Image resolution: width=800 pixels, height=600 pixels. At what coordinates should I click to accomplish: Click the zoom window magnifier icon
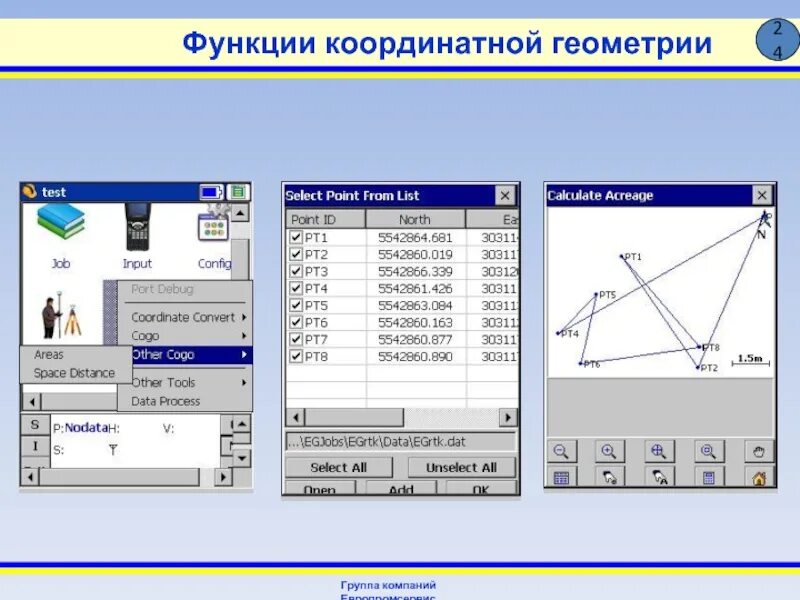[708, 452]
